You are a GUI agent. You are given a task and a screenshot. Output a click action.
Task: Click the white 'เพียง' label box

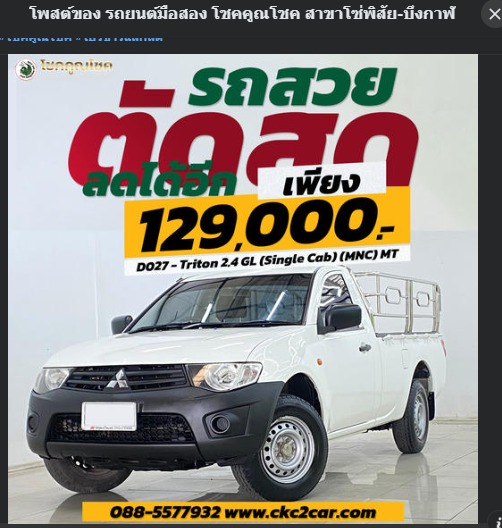(x=322, y=180)
